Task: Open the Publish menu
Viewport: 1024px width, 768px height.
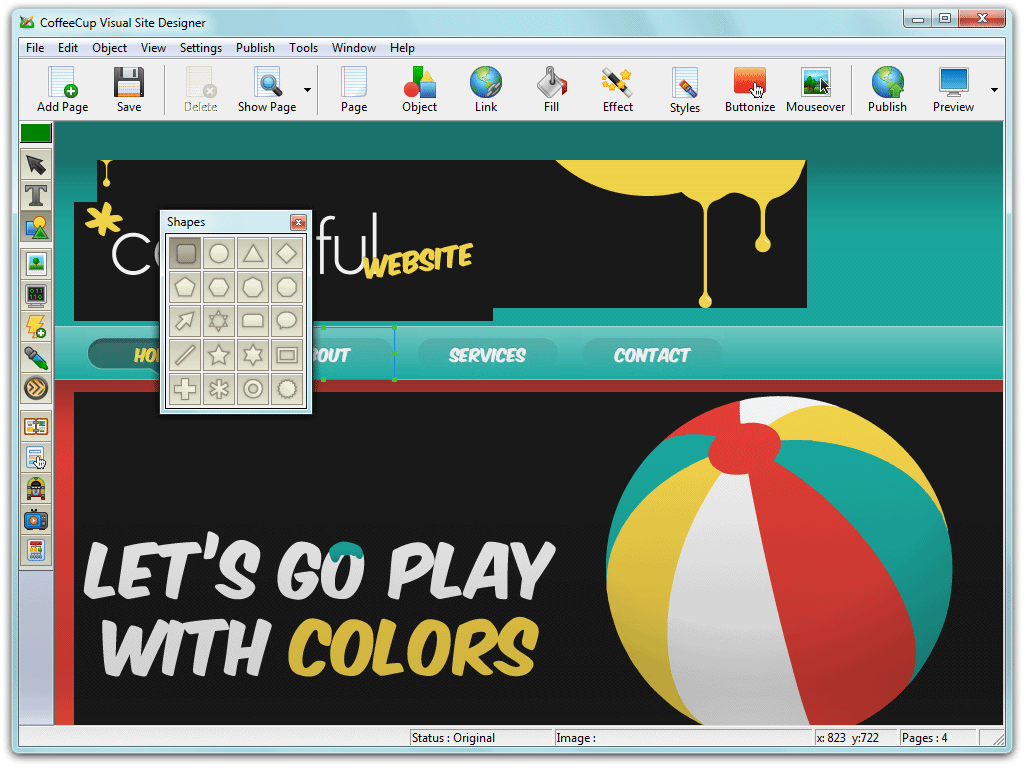Action: pyautogui.click(x=255, y=47)
